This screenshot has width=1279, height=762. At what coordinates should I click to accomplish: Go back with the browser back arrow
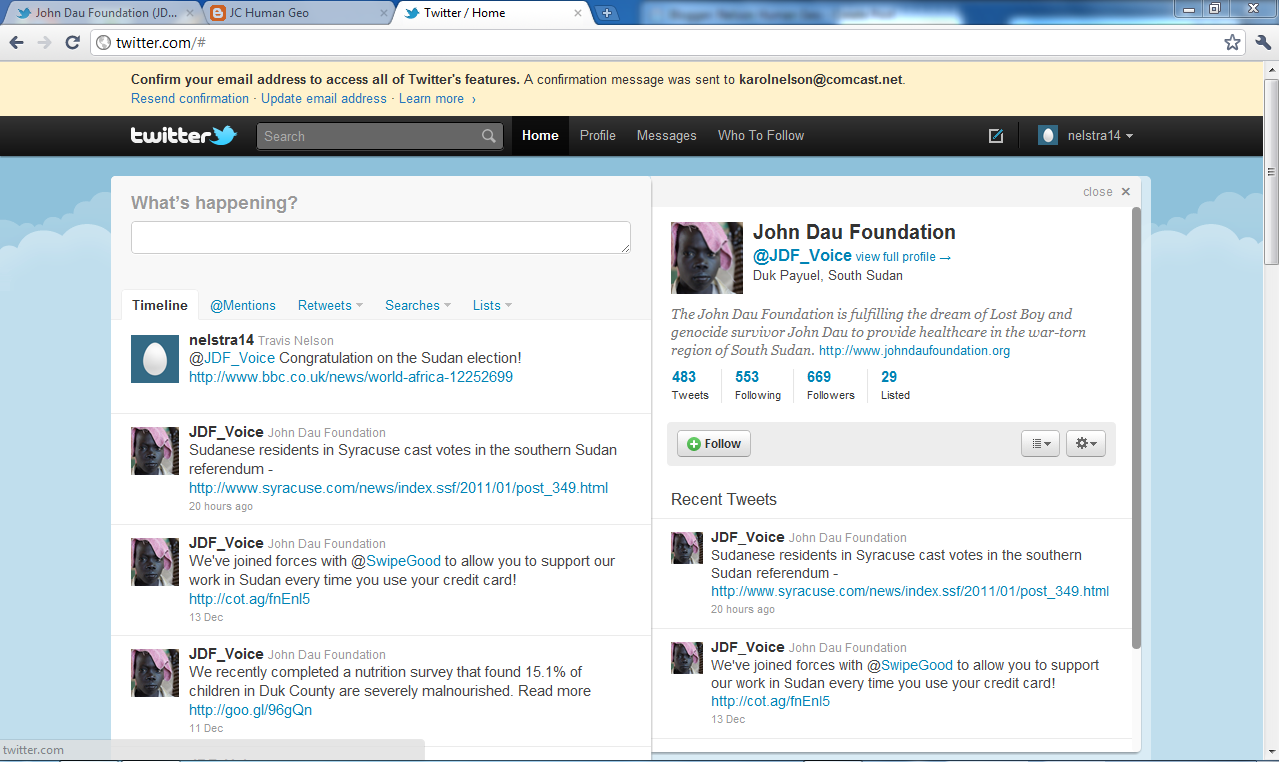point(17,43)
